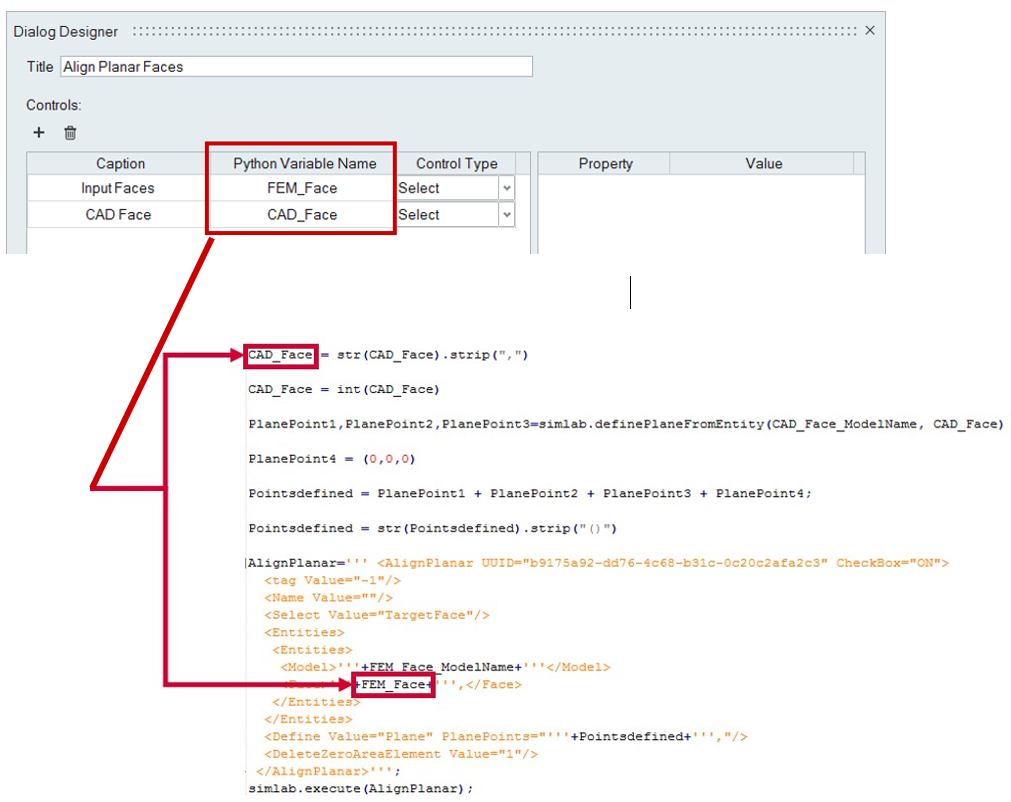
Task: Click the Control Type column header
Action: [456, 164]
